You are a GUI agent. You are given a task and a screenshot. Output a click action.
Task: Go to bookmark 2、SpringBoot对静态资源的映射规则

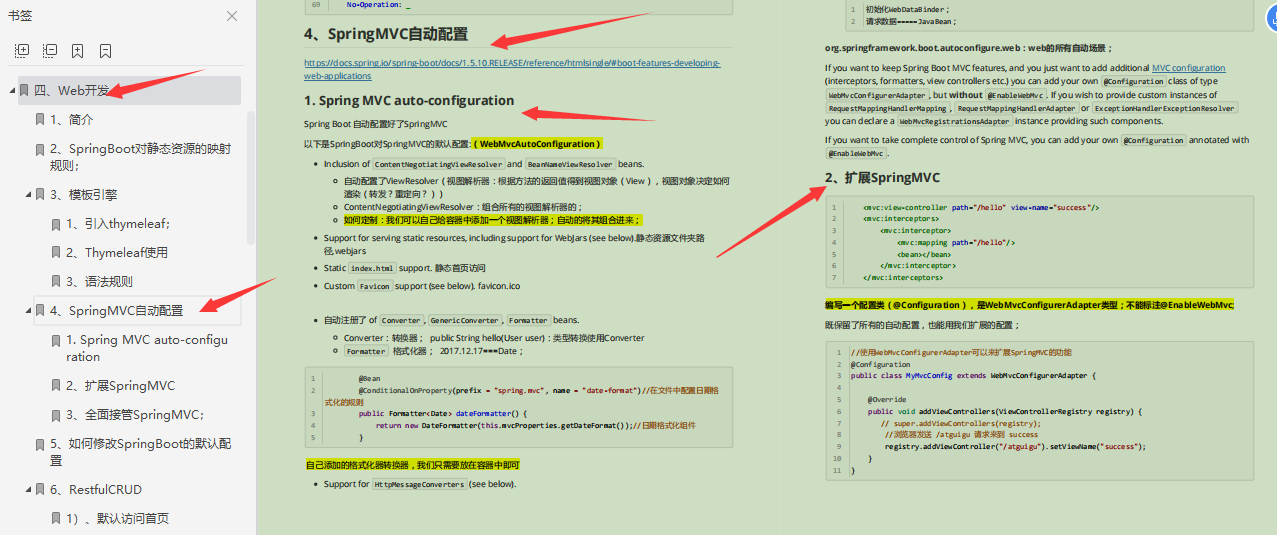(x=140, y=157)
